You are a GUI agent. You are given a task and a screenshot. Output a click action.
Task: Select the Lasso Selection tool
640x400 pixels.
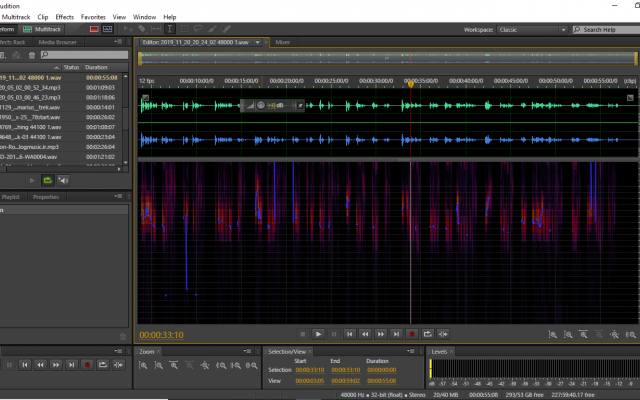tap(198, 29)
